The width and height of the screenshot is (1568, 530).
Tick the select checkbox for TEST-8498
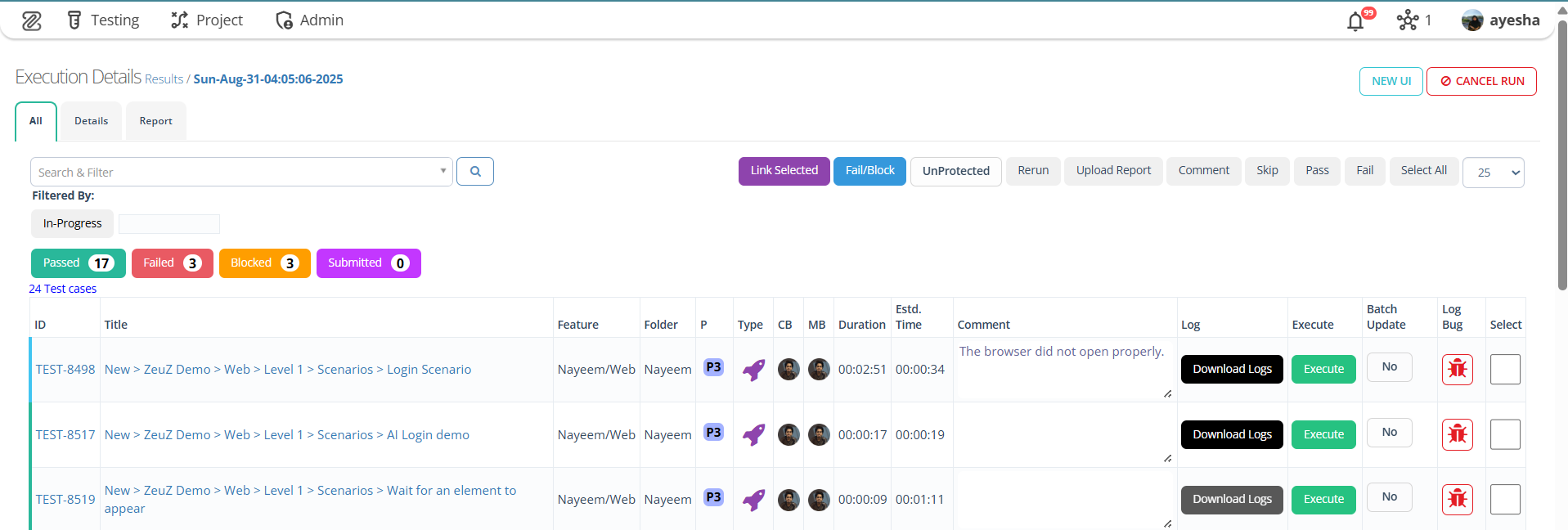(x=1504, y=370)
